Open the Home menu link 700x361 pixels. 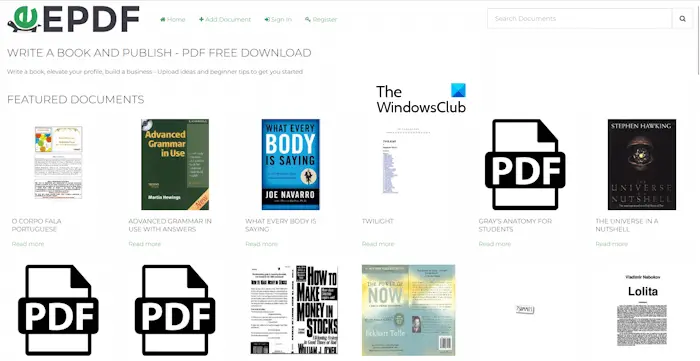pyautogui.click(x=172, y=19)
